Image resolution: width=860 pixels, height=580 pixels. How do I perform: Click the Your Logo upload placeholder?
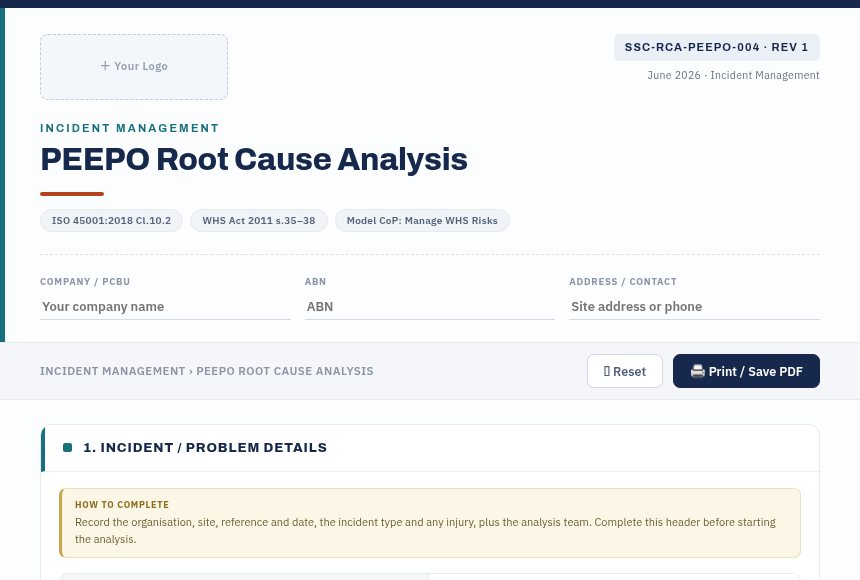click(134, 67)
